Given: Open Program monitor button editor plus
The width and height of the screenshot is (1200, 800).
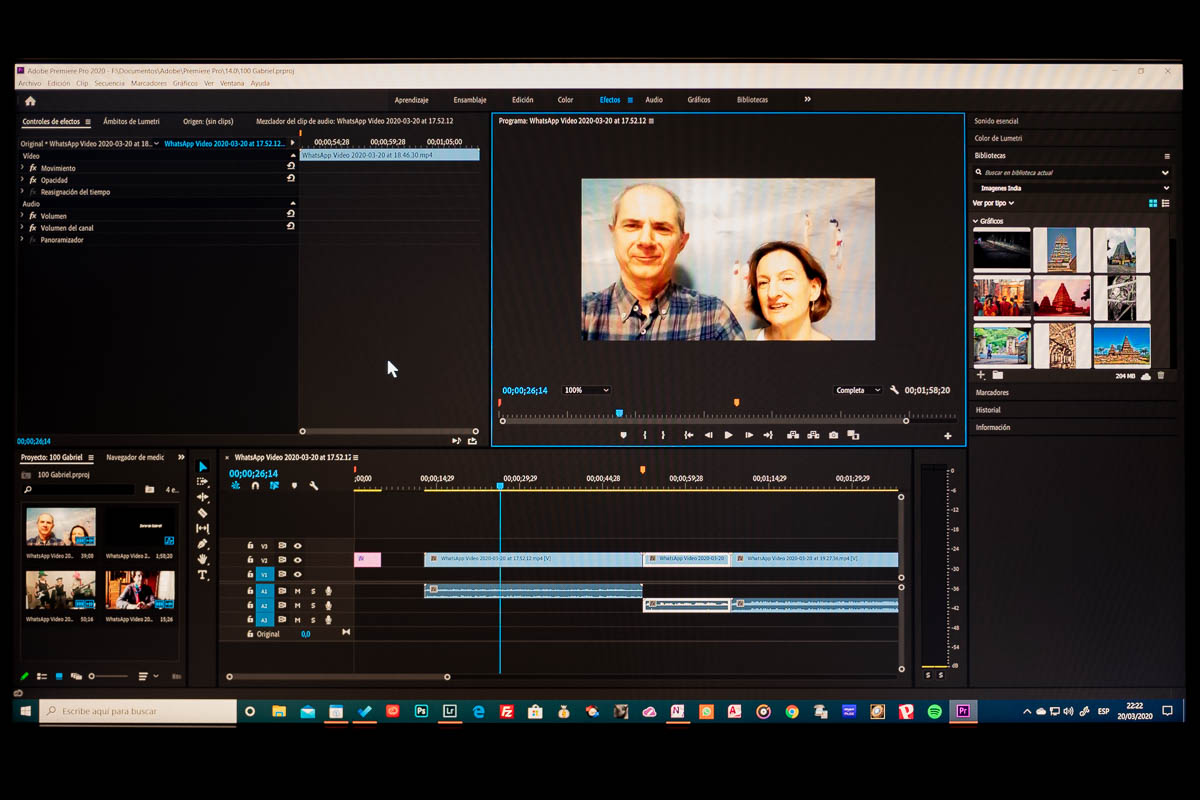Looking at the screenshot, I should point(948,436).
